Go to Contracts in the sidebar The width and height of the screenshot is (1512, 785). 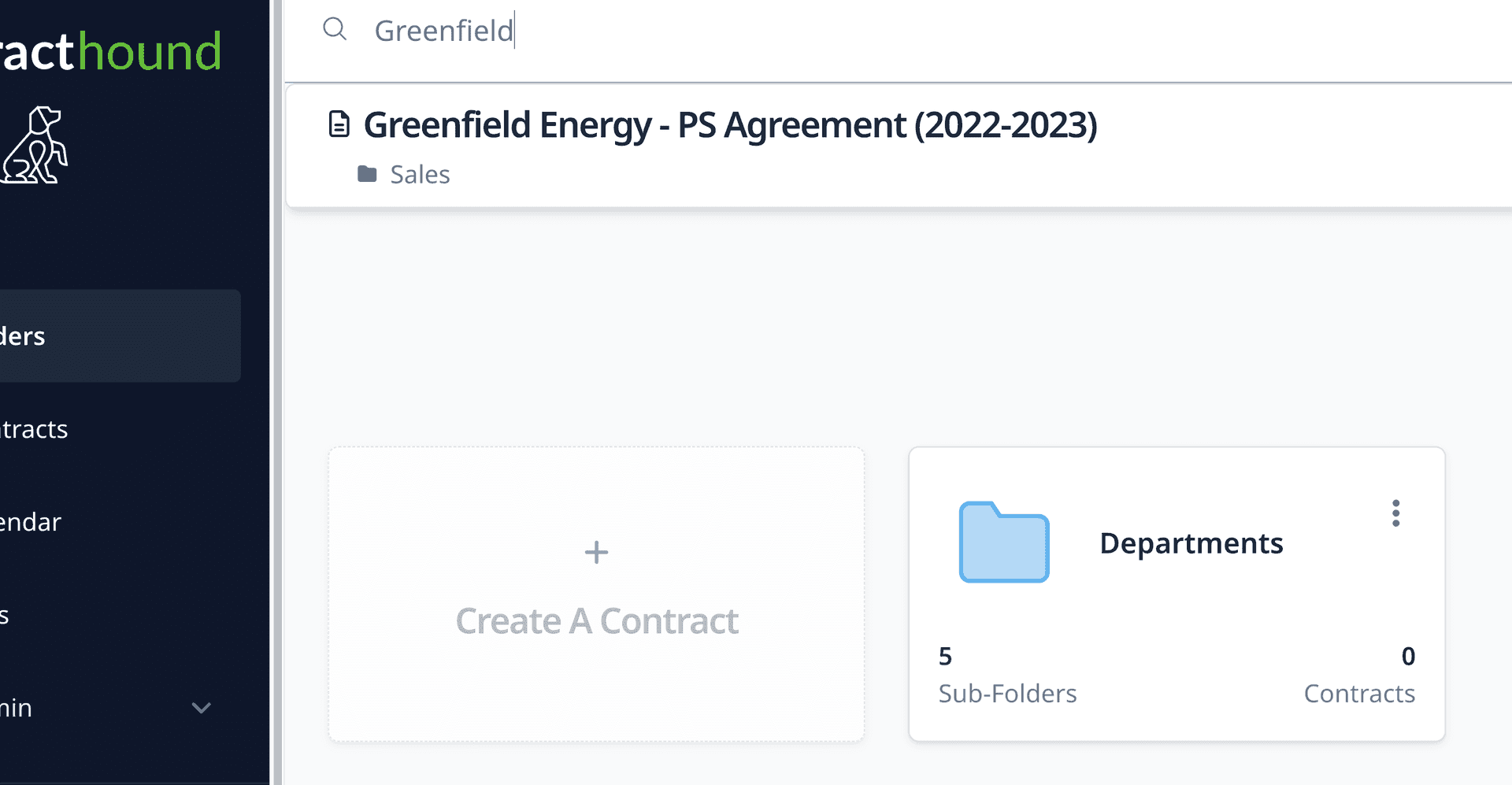click(x=34, y=429)
